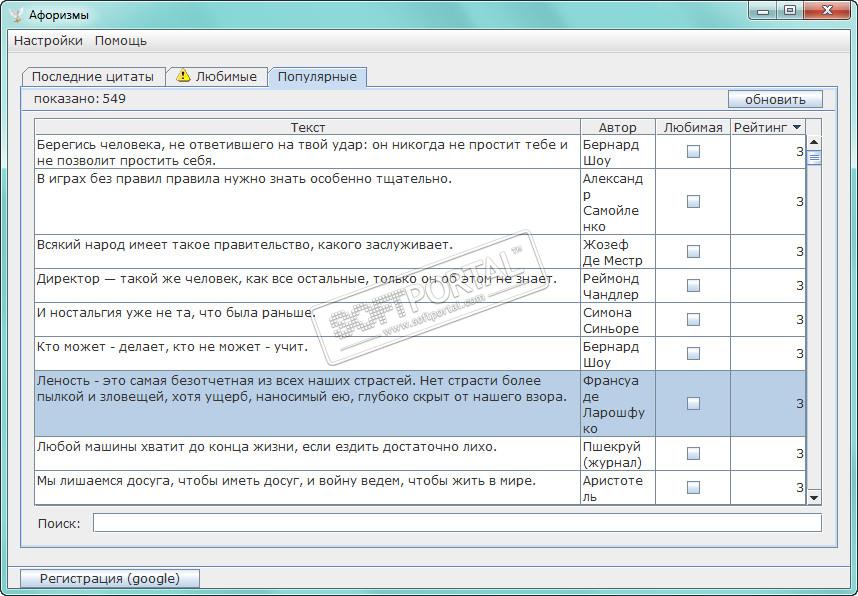The height and width of the screenshot is (596, 858).
Task: Toggle favorite for Реймонд Чандлер quote
Action: 693,285
